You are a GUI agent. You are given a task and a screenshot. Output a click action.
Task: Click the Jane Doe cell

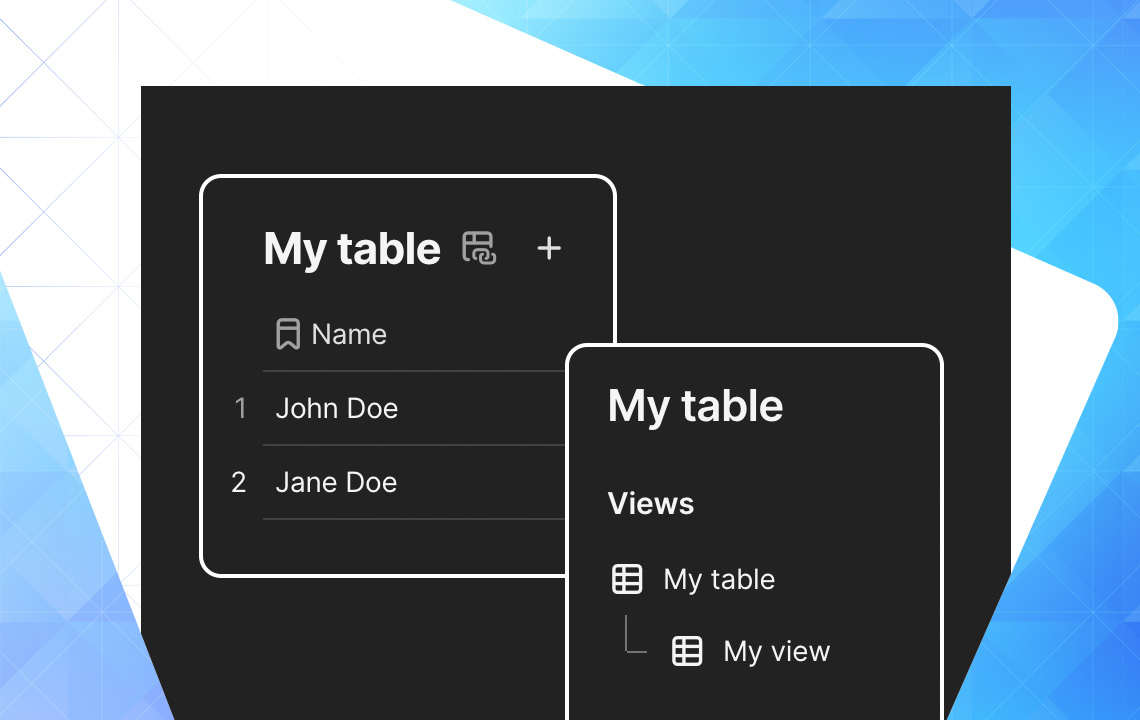[336, 482]
